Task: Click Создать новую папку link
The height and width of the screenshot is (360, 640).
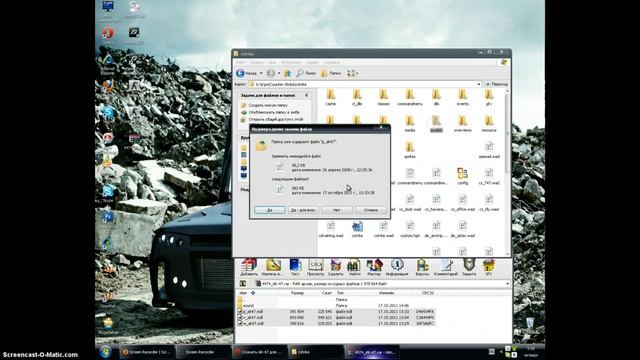Action: point(268,105)
